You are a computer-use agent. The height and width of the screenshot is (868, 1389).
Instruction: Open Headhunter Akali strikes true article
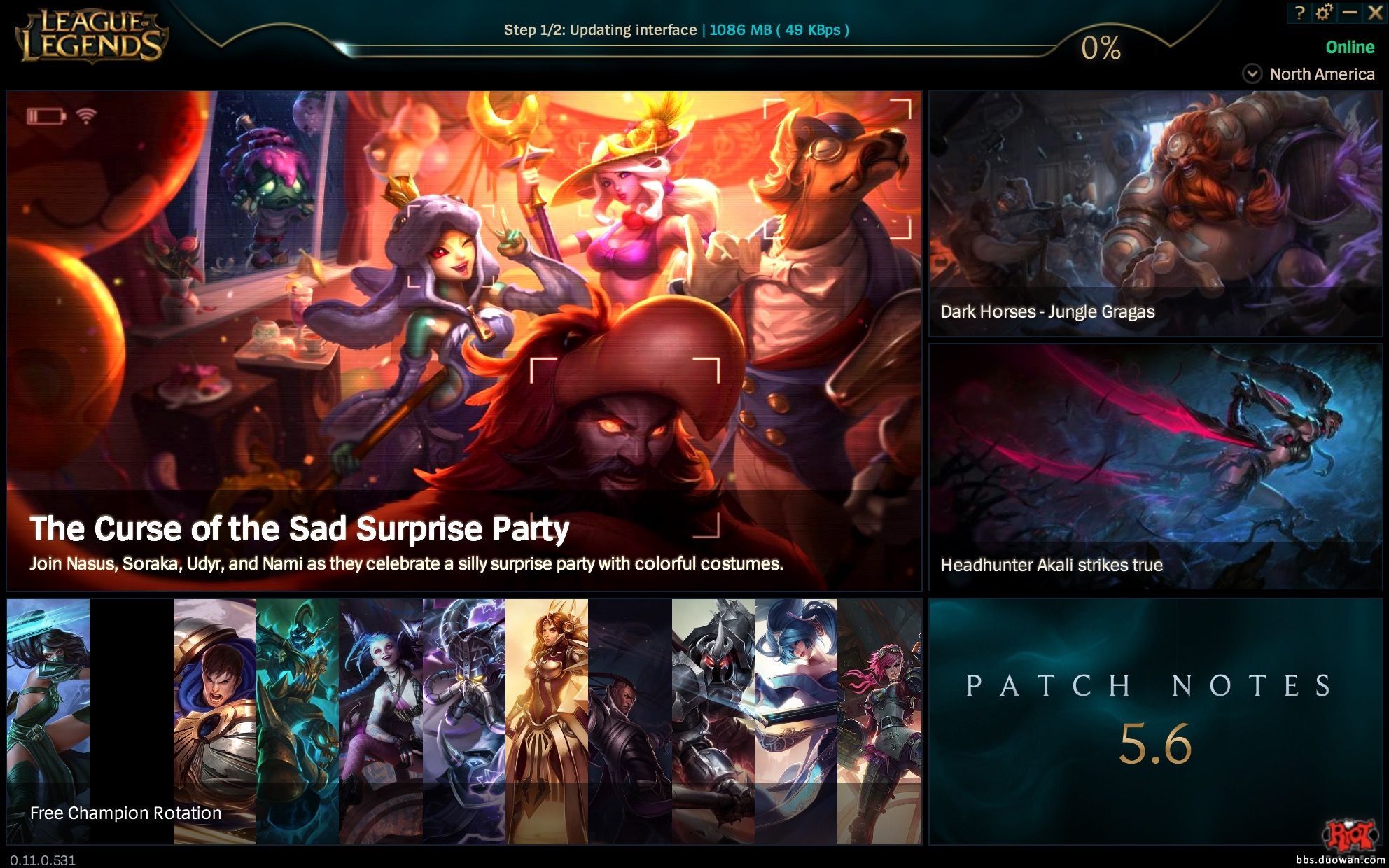click(1156, 467)
